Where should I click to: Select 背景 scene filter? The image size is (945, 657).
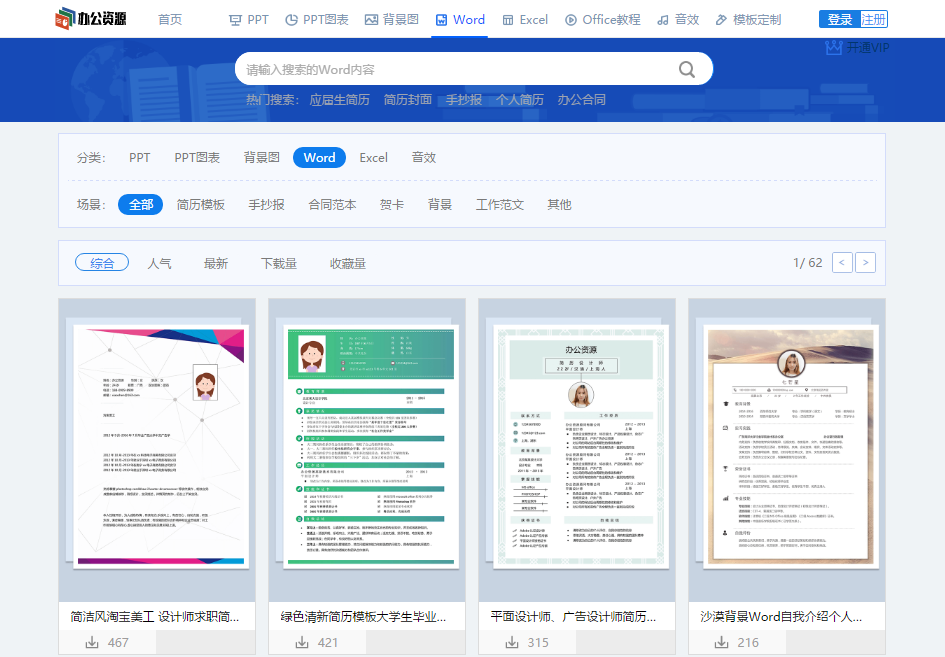[x=440, y=204]
